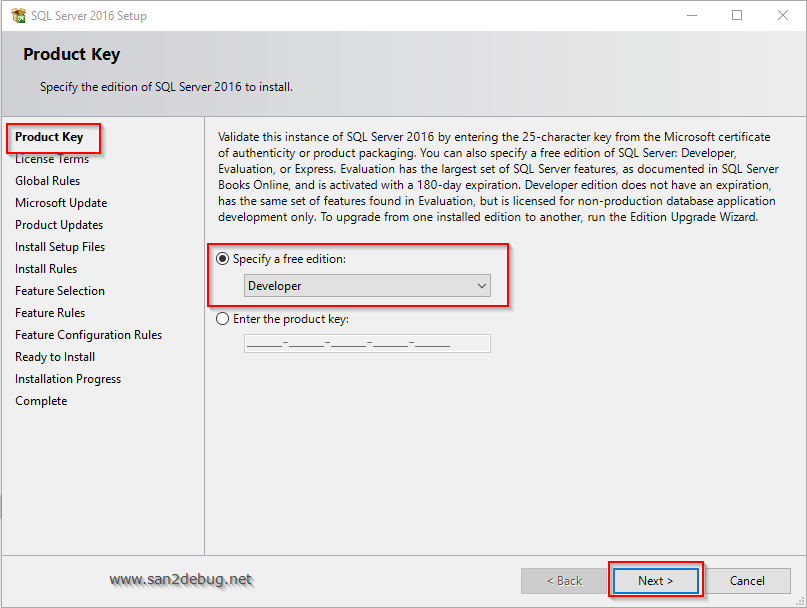Select the Global Rules step

pyautogui.click(x=47, y=181)
